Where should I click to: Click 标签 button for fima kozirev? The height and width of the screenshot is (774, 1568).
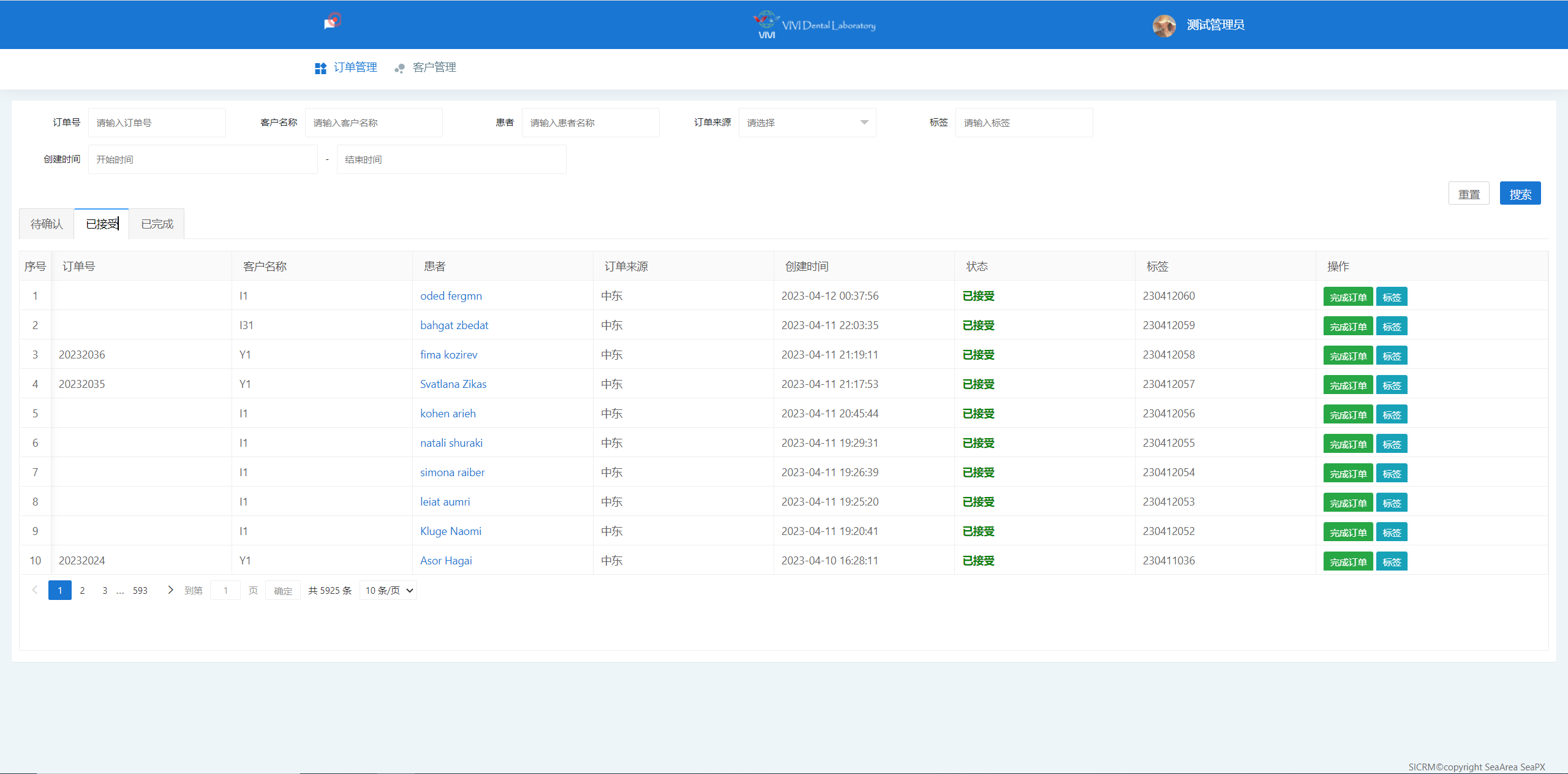pyautogui.click(x=1392, y=355)
